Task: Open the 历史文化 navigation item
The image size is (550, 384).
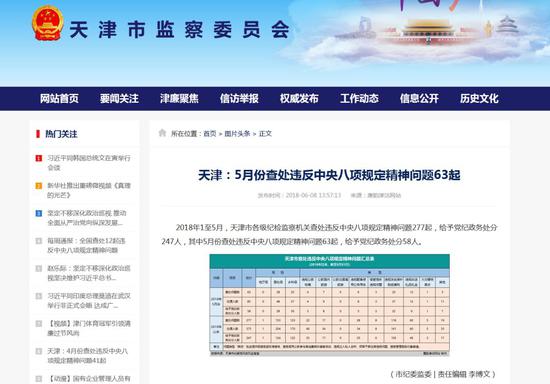Action: [479, 99]
